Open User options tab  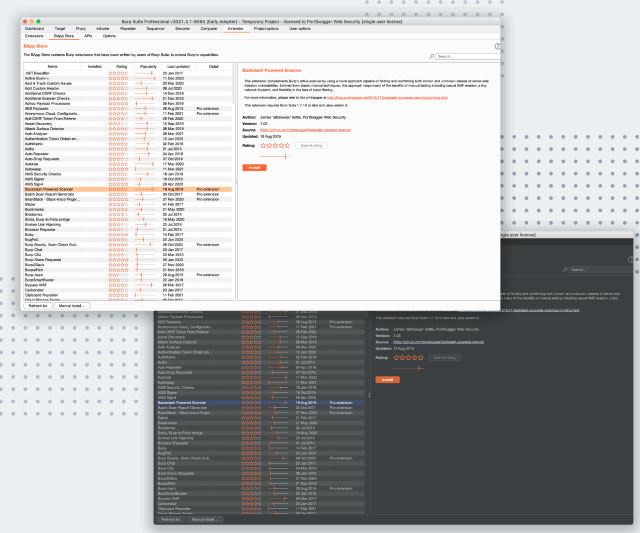300,29
